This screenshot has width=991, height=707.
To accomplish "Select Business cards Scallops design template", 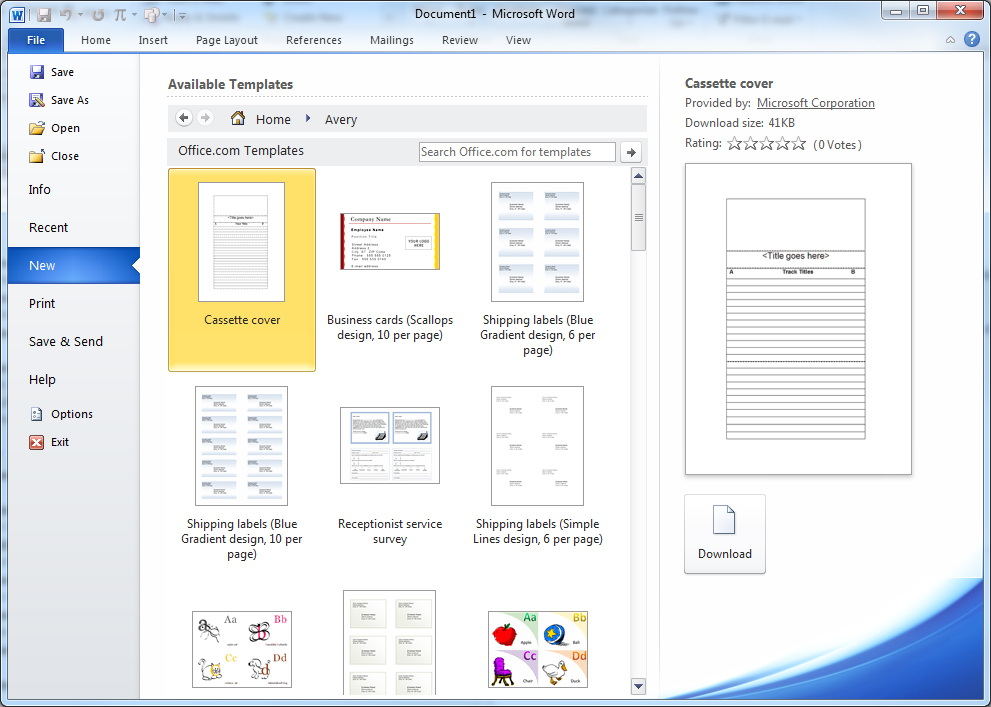I will 390,270.
